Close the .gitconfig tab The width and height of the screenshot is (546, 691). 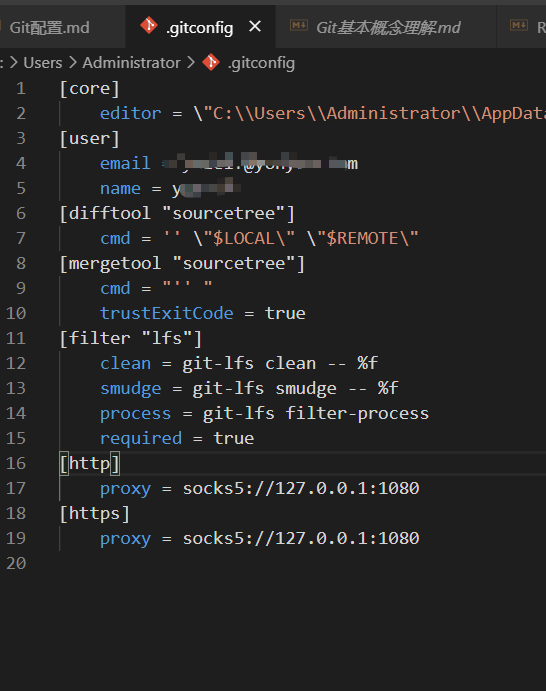[x=255, y=26]
